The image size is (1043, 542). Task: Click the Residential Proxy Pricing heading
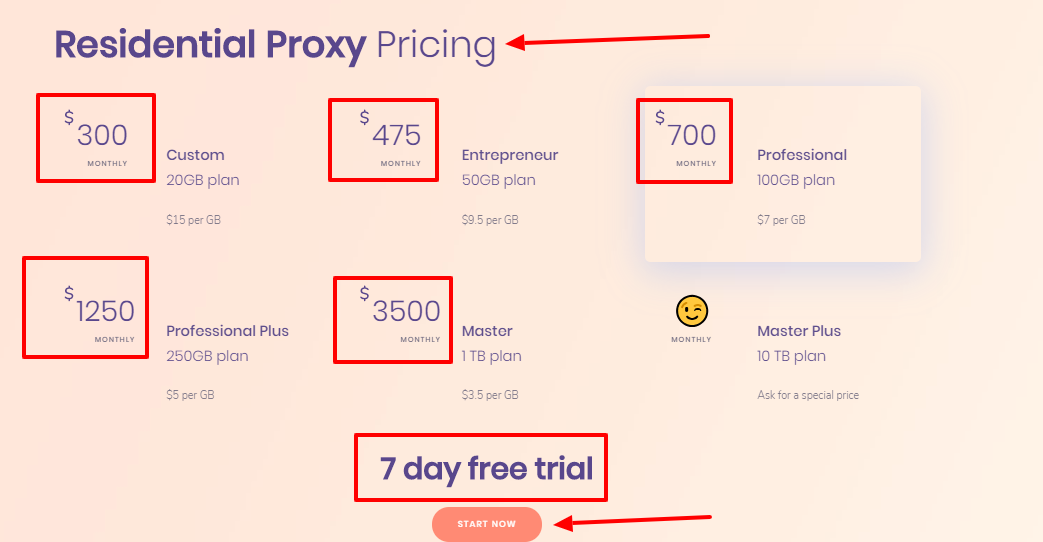click(x=275, y=45)
